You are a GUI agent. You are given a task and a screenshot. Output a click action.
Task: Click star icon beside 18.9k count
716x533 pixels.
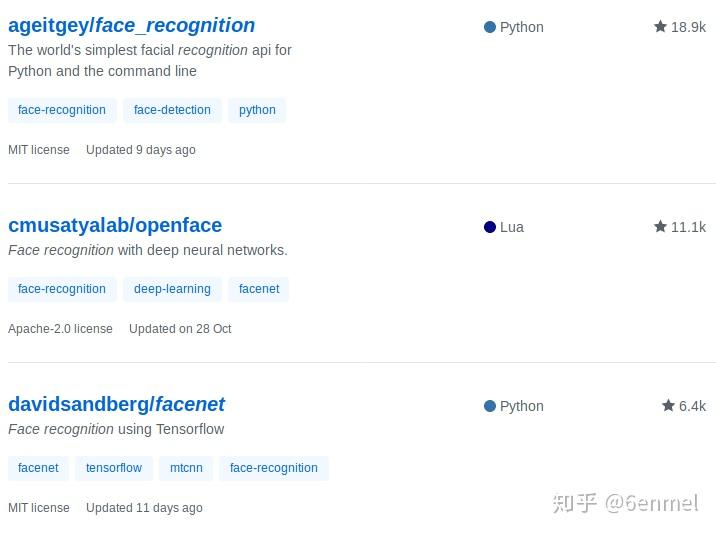(x=660, y=26)
